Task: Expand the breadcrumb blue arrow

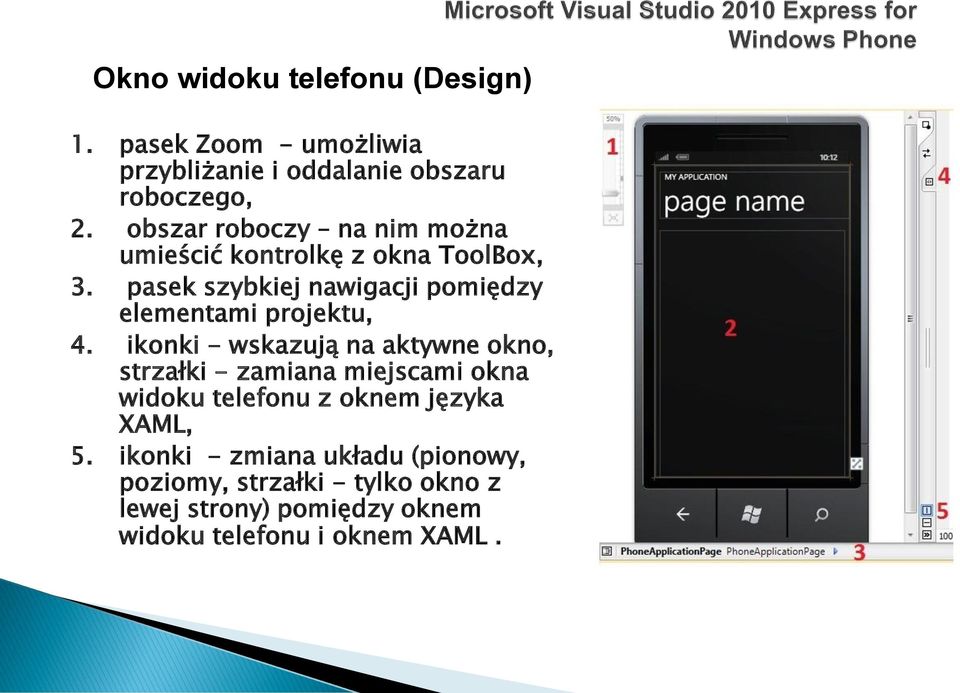Action: point(836,552)
